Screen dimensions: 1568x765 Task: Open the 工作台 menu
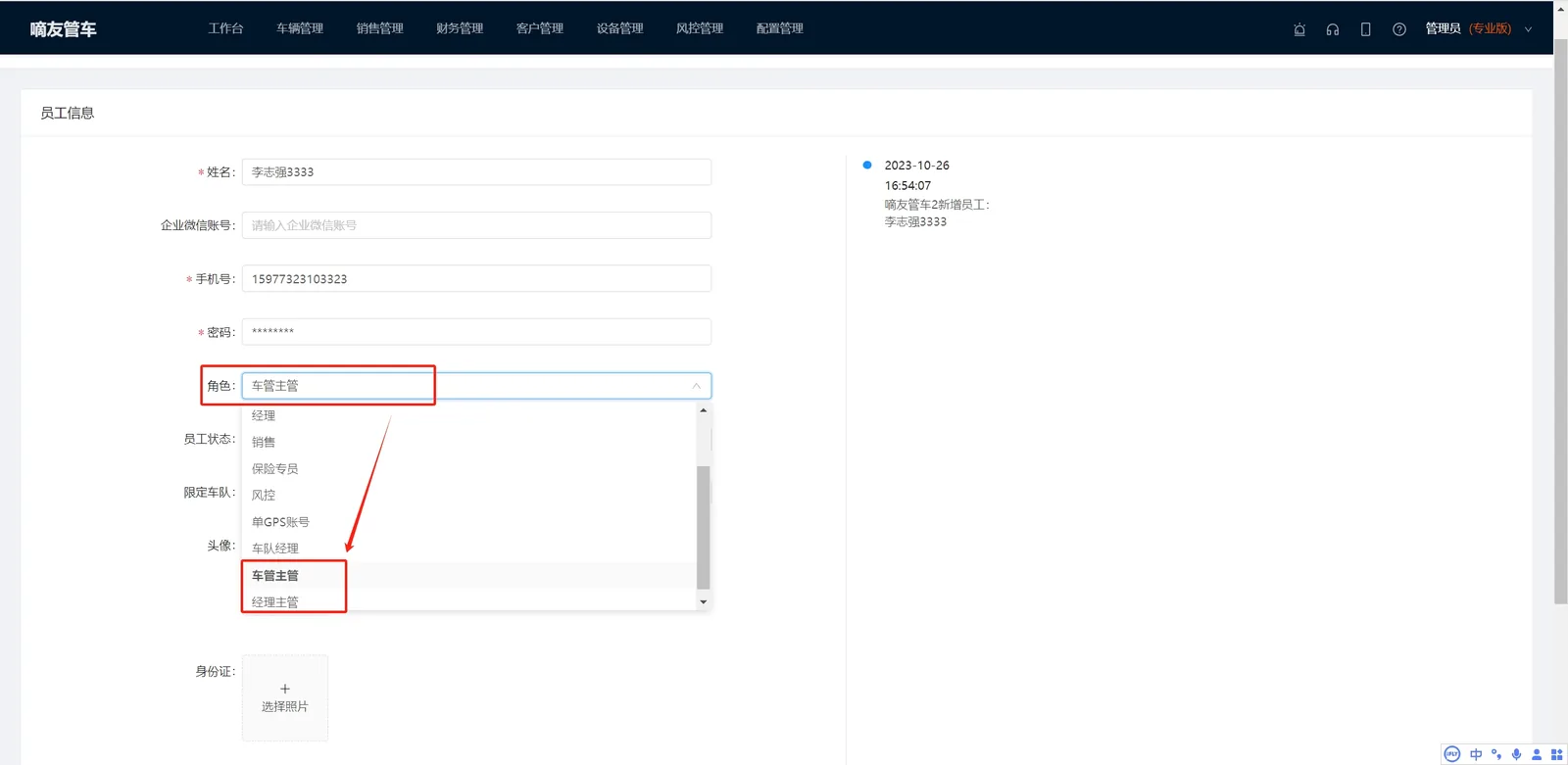pos(225,28)
